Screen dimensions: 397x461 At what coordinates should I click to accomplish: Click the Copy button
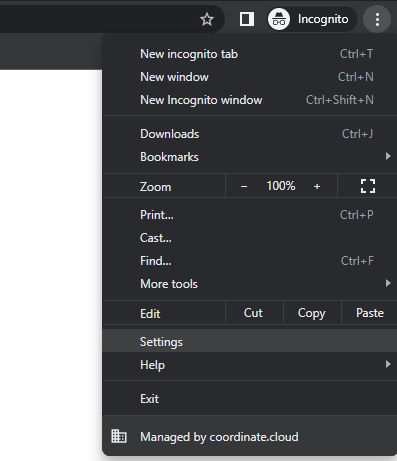[312, 313]
